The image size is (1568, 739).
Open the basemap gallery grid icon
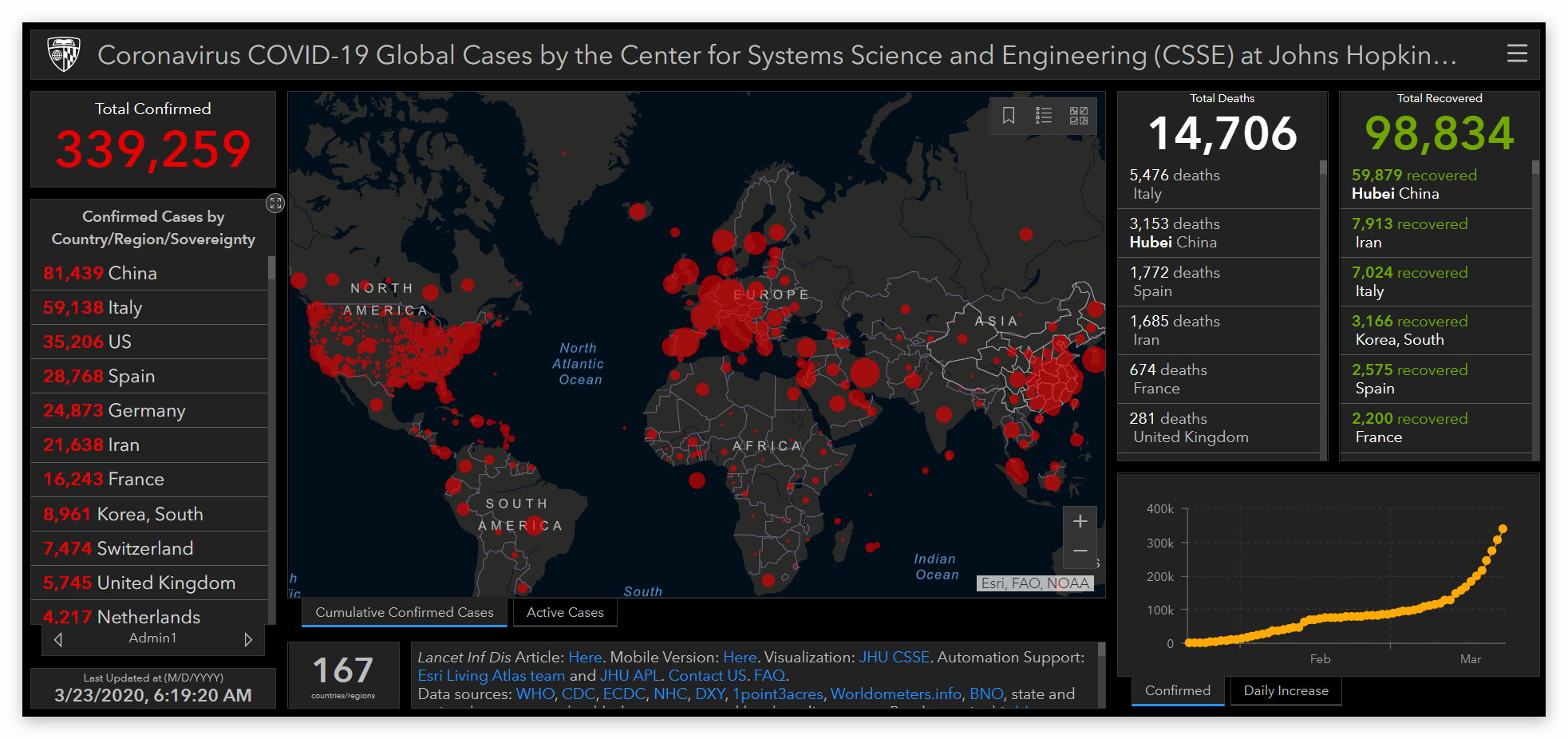pos(1079,116)
